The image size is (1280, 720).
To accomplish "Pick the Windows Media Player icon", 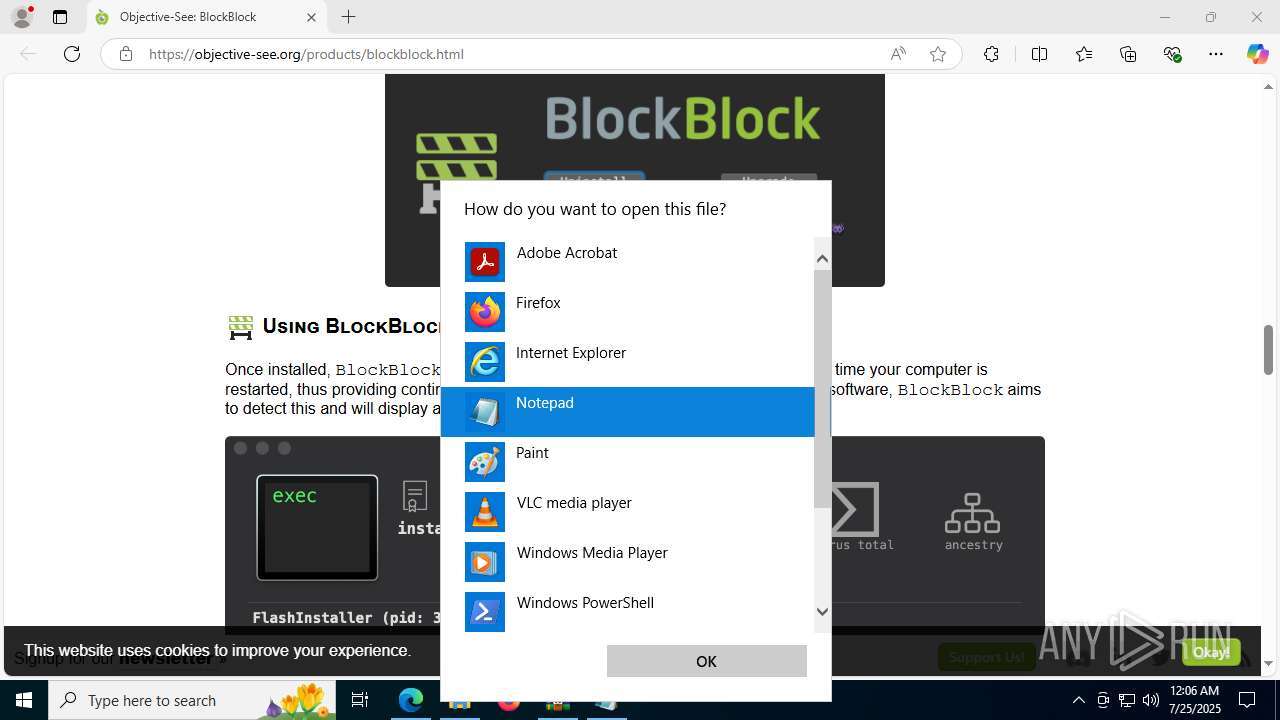I will 485,562.
